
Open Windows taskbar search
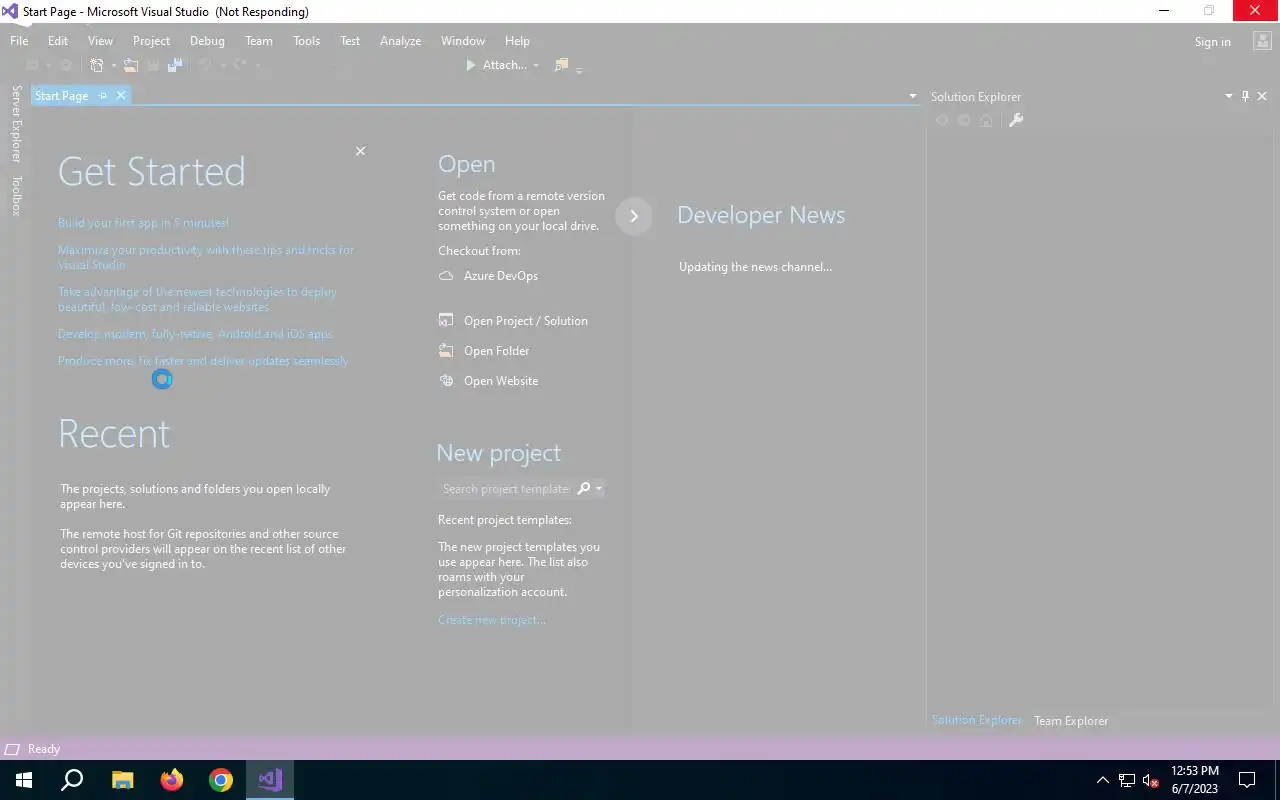click(x=72, y=780)
